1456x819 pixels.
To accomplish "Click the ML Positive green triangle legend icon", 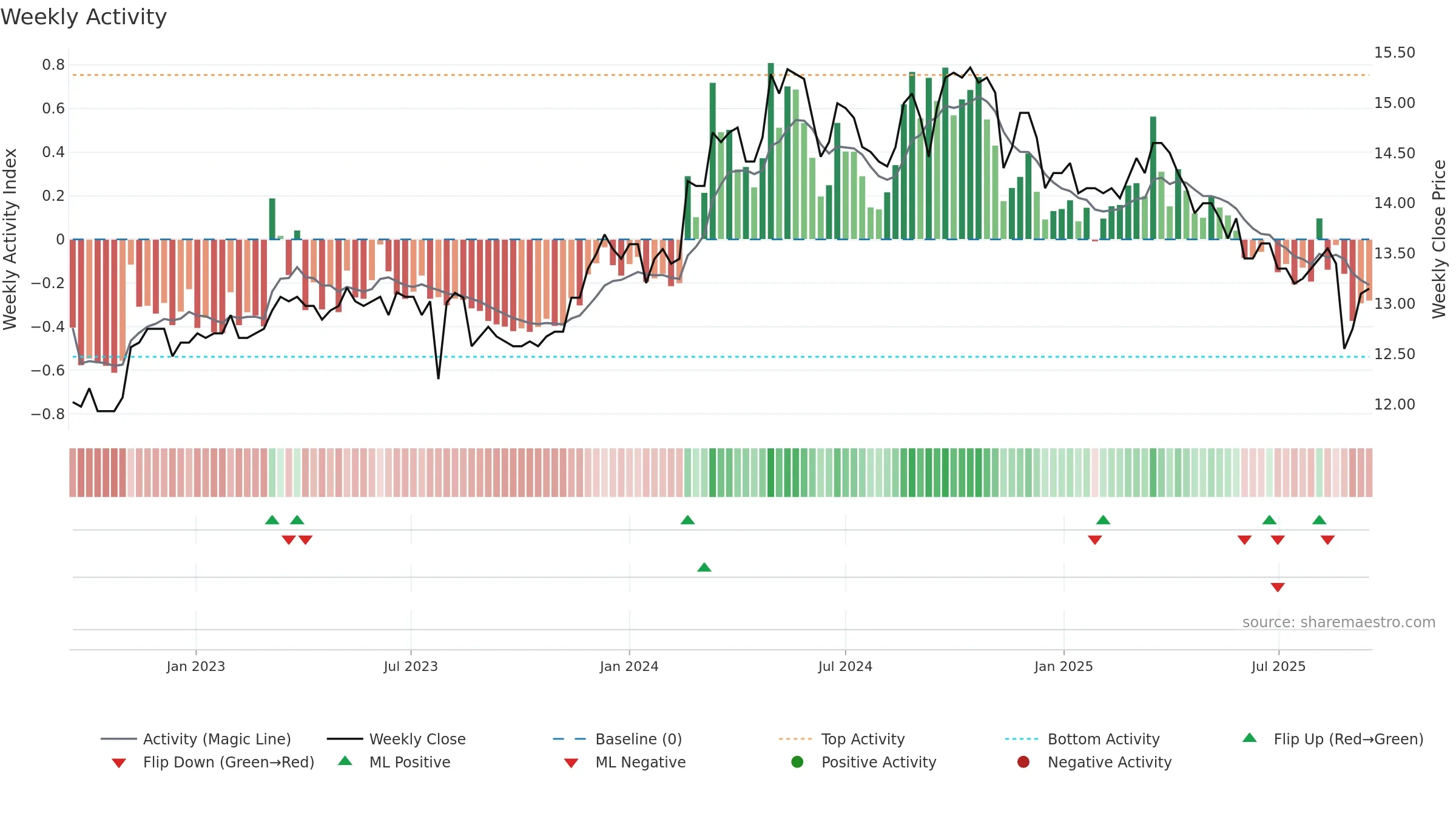I will [345, 761].
